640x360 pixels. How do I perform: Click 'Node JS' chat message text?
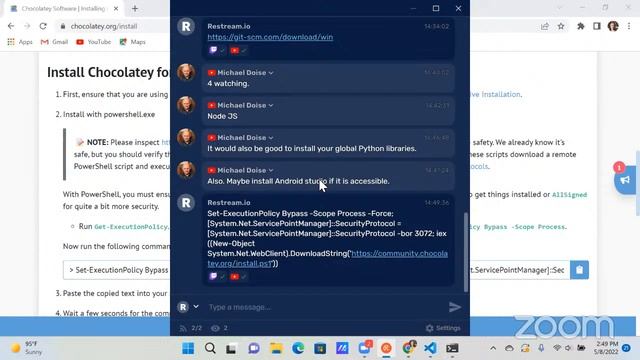click(222, 116)
